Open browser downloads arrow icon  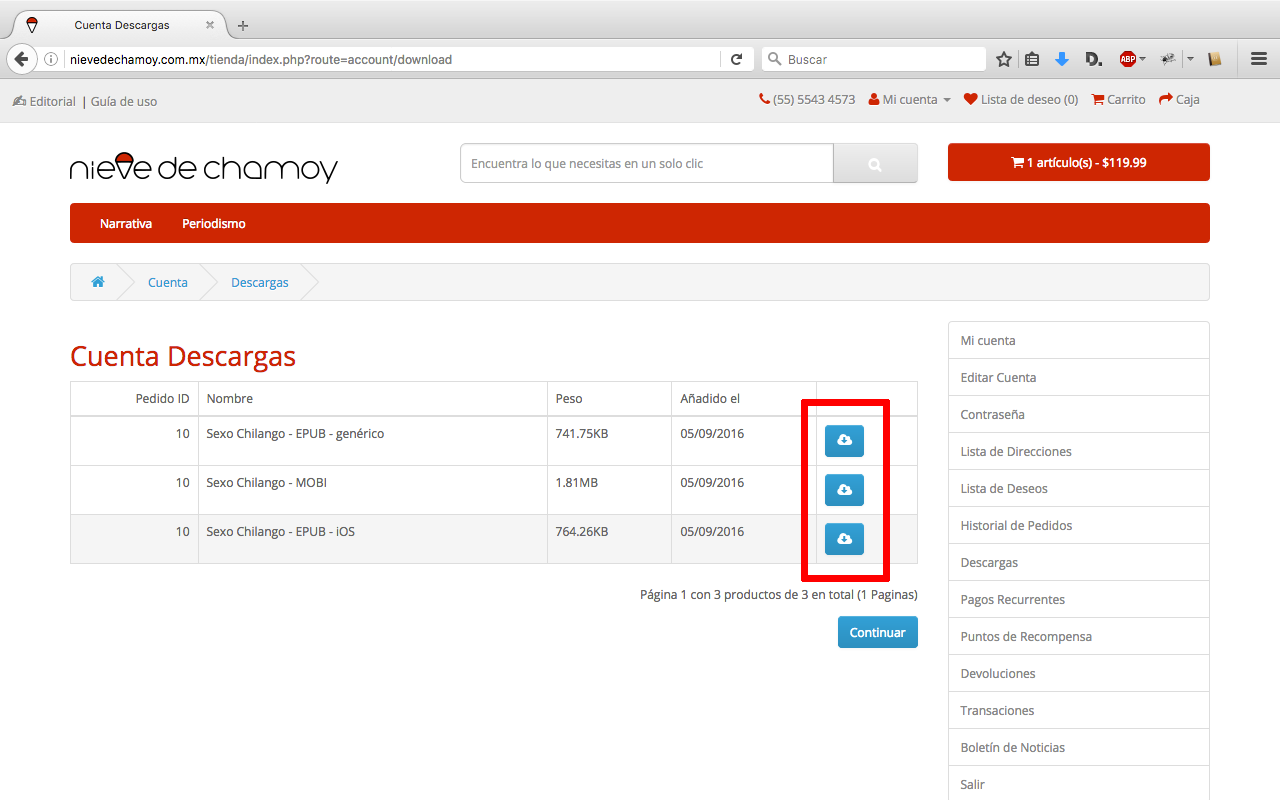[1062, 59]
